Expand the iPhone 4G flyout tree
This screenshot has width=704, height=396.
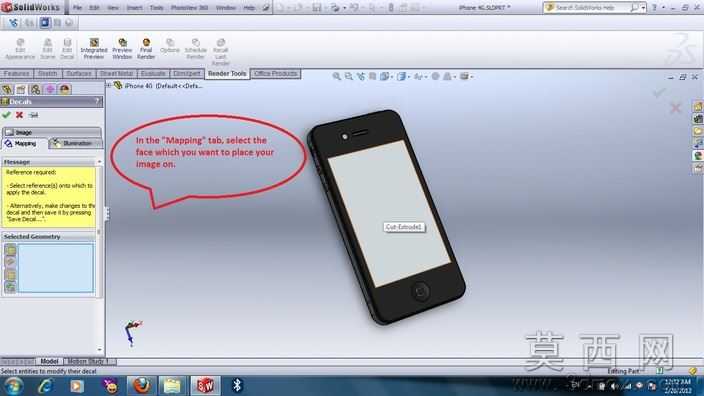[109, 85]
